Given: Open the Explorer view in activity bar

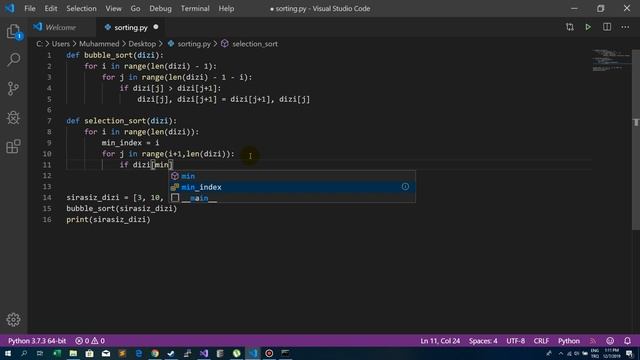Looking at the screenshot, I should [x=13, y=32].
